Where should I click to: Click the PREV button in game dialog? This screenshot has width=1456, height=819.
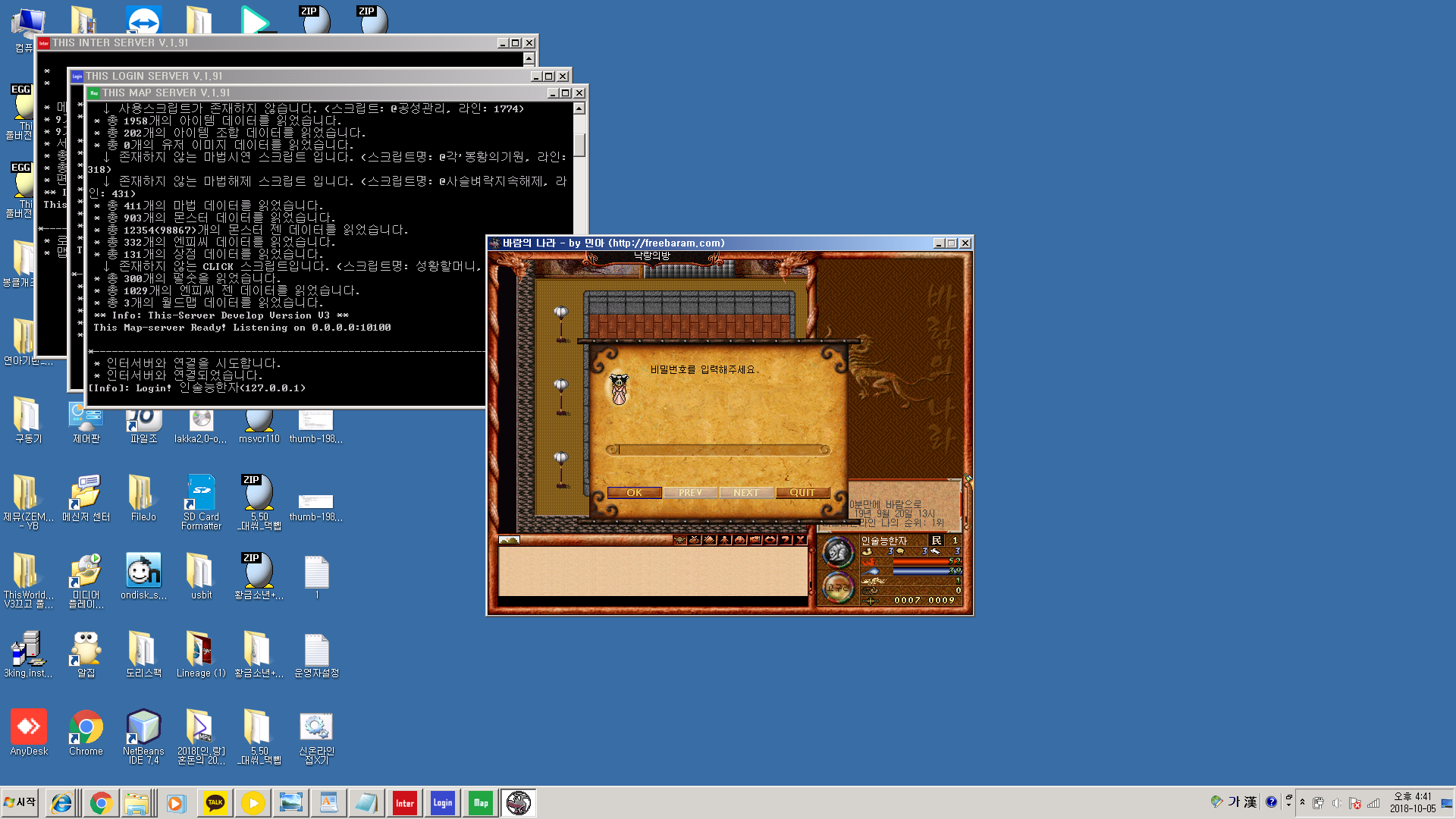coord(690,492)
